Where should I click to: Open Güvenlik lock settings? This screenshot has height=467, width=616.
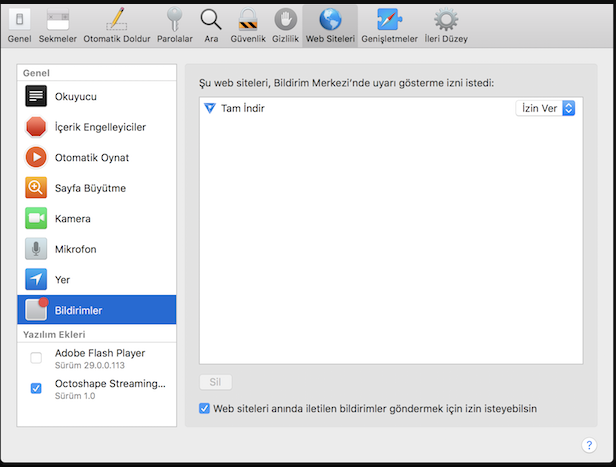tap(249, 25)
